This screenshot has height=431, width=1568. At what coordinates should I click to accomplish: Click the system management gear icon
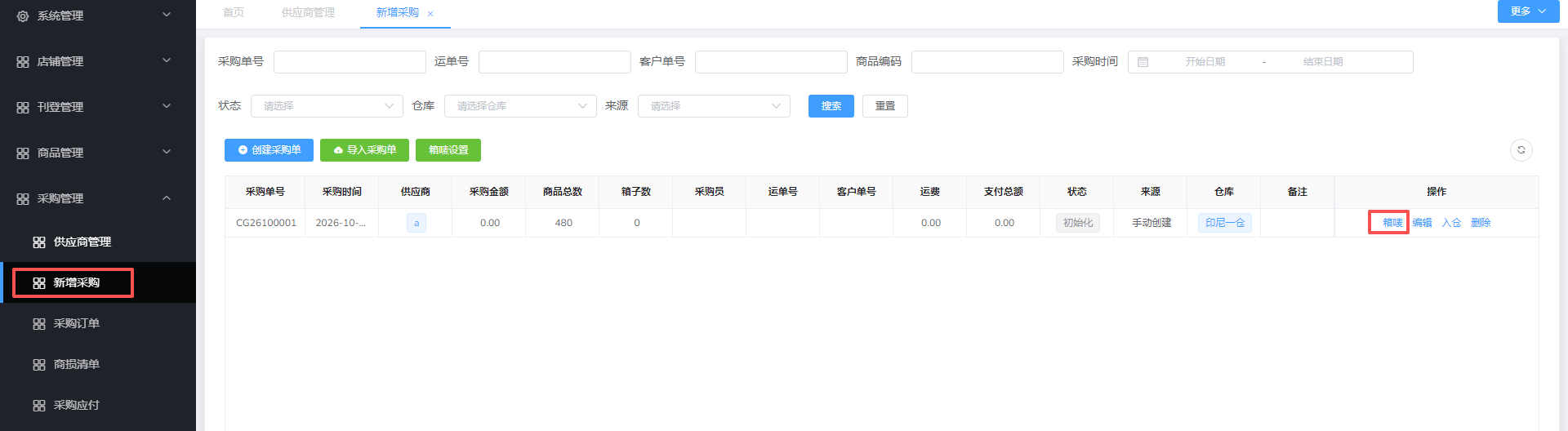pos(23,16)
